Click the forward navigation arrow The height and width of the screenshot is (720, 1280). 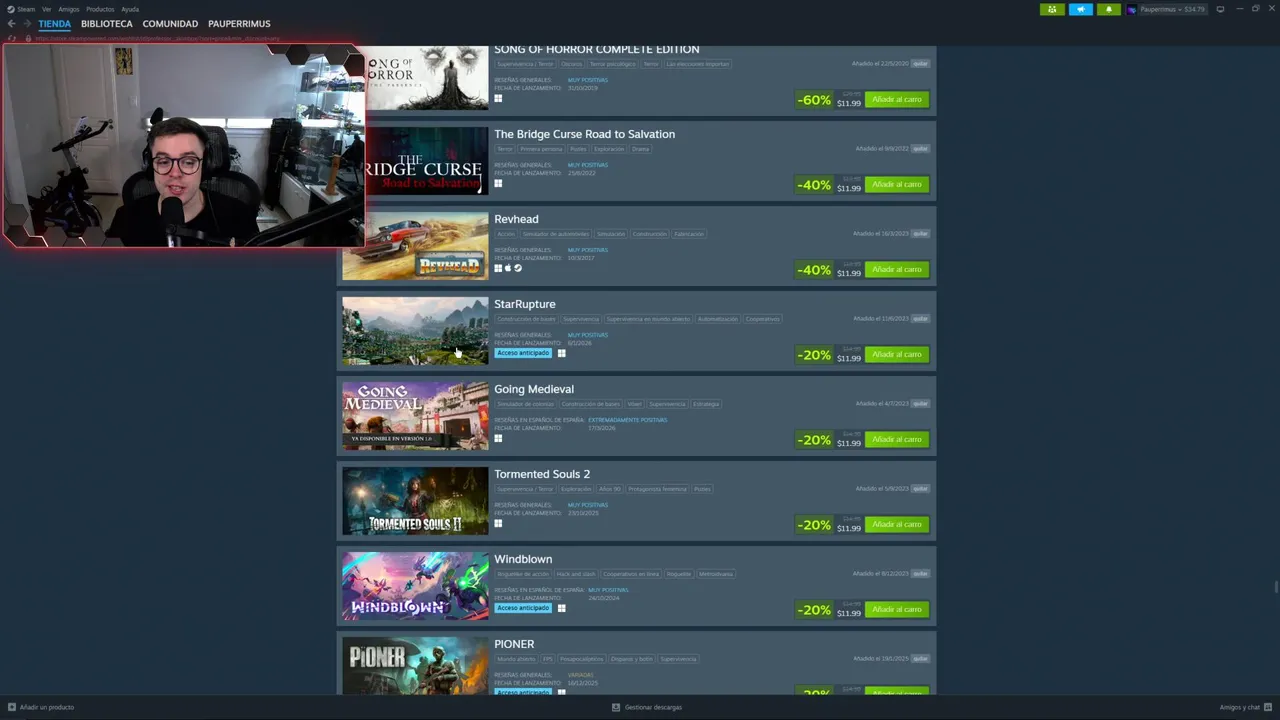tap(27, 24)
